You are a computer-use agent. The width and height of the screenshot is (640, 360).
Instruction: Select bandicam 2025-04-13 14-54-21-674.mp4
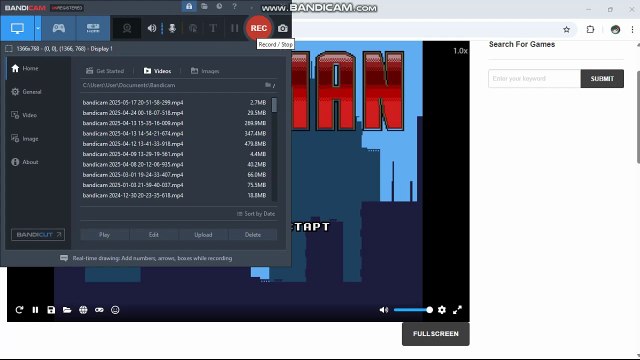[174, 133]
